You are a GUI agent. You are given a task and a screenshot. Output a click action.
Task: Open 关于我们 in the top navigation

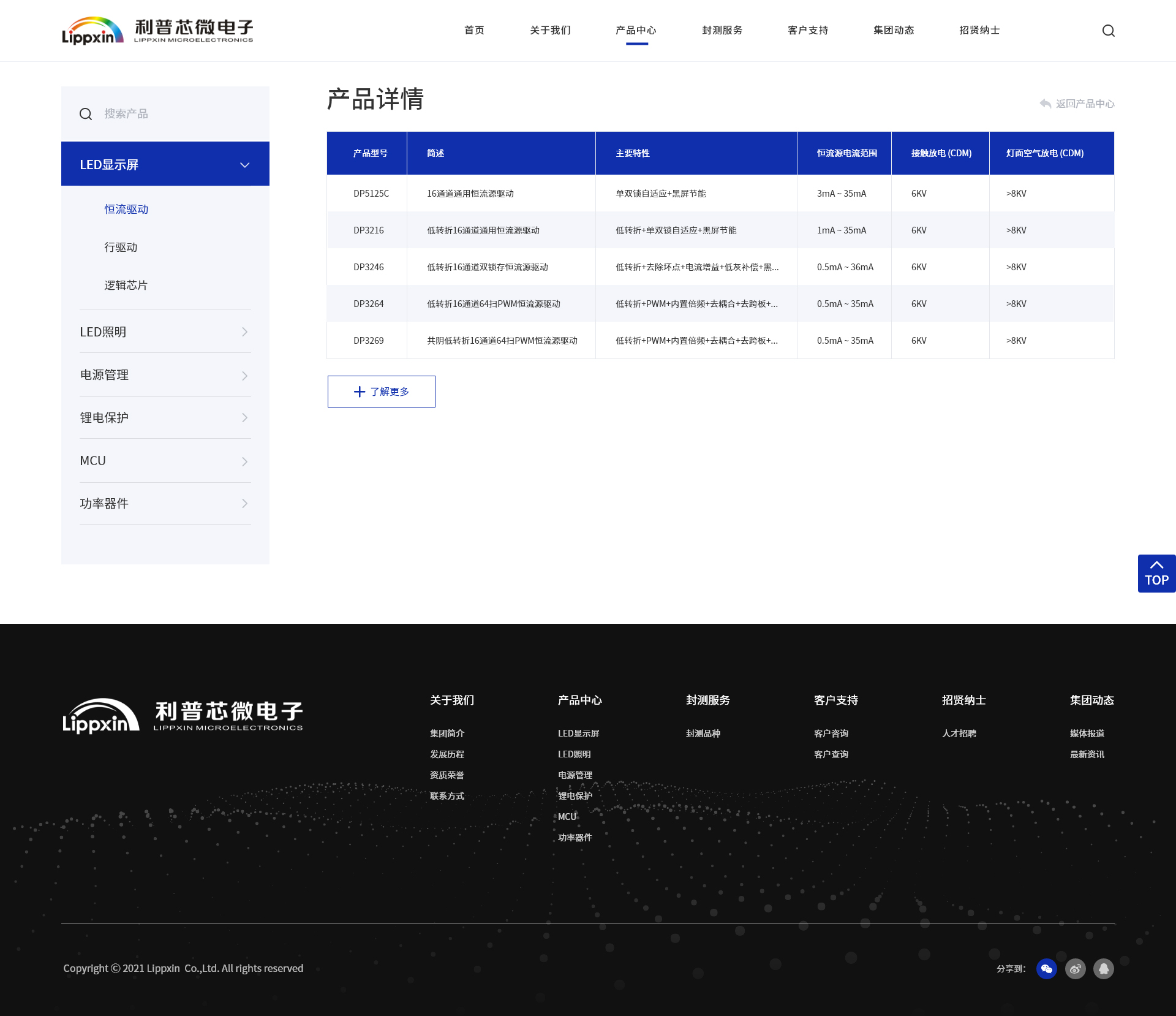point(550,31)
